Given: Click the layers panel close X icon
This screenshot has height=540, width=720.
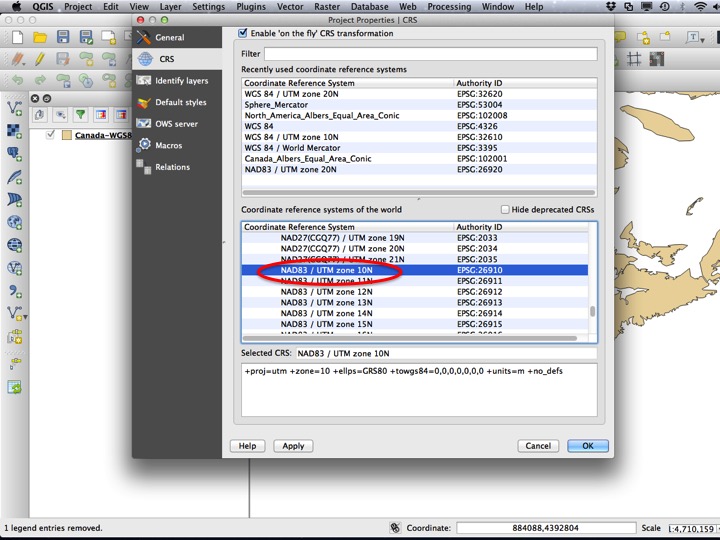Looking at the screenshot, I should 35,98.
